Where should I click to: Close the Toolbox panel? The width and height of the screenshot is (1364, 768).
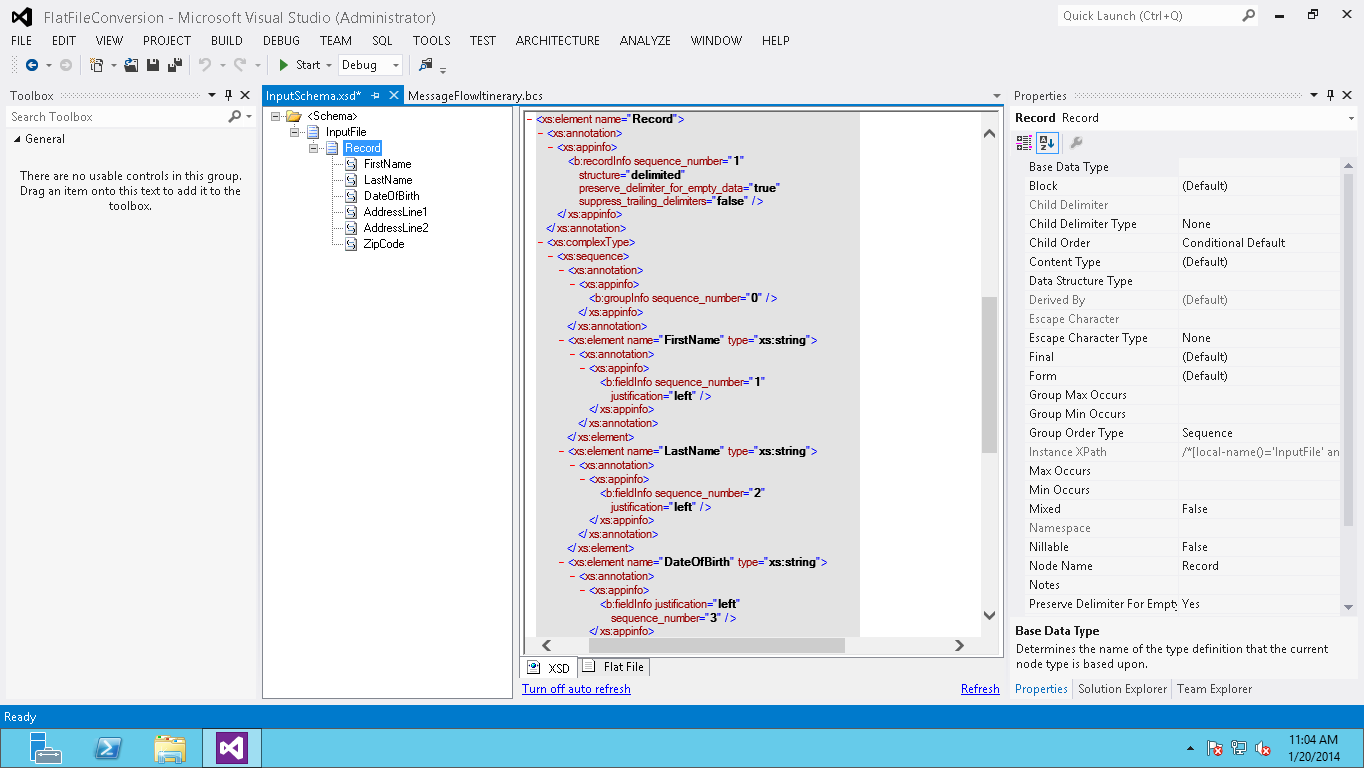pos(245,96)
